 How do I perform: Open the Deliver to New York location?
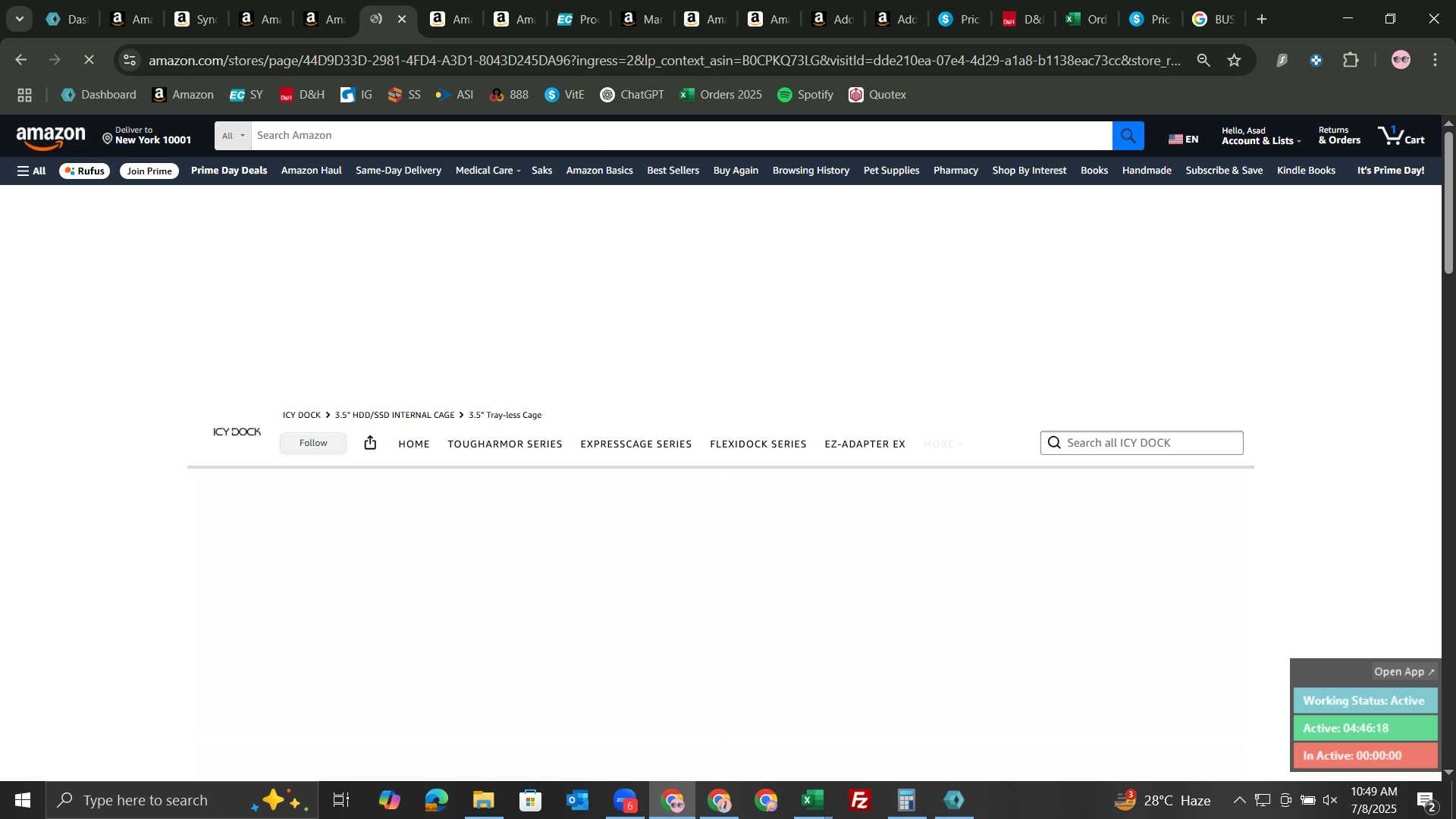coord(147,136)
